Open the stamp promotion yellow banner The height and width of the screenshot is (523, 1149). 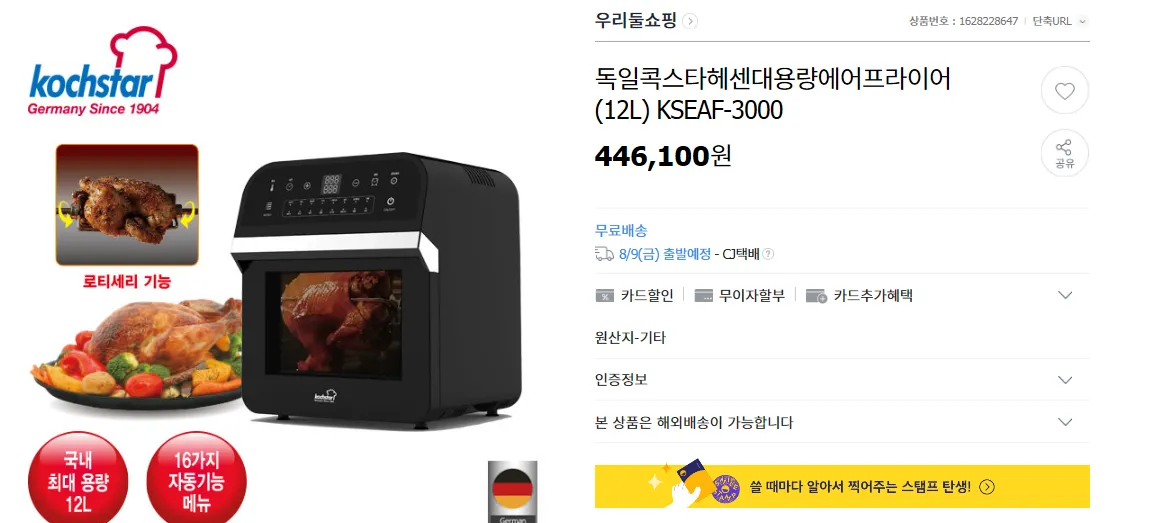(x=842, y=486)
